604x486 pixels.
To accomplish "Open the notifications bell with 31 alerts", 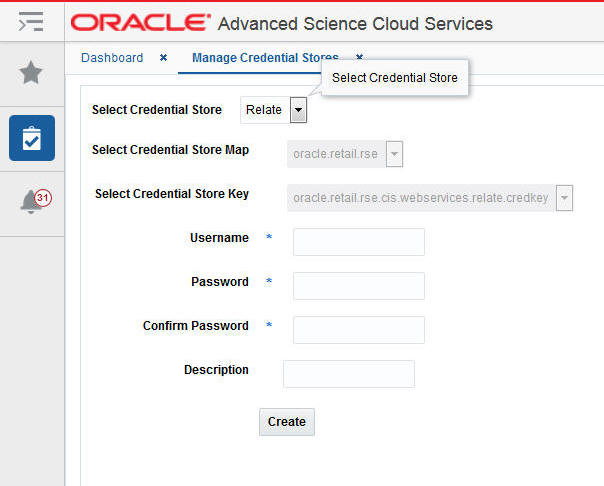I will [x=35, y=201].
